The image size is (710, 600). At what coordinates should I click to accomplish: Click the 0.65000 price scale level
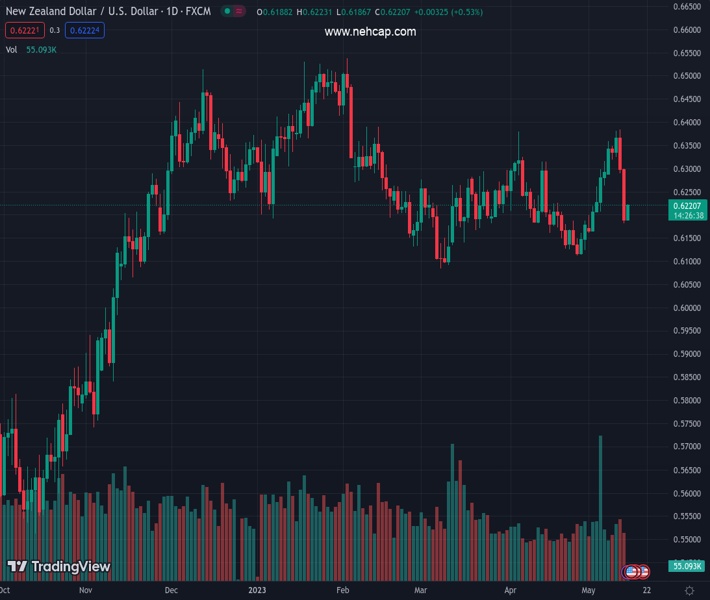pos(687,76)
